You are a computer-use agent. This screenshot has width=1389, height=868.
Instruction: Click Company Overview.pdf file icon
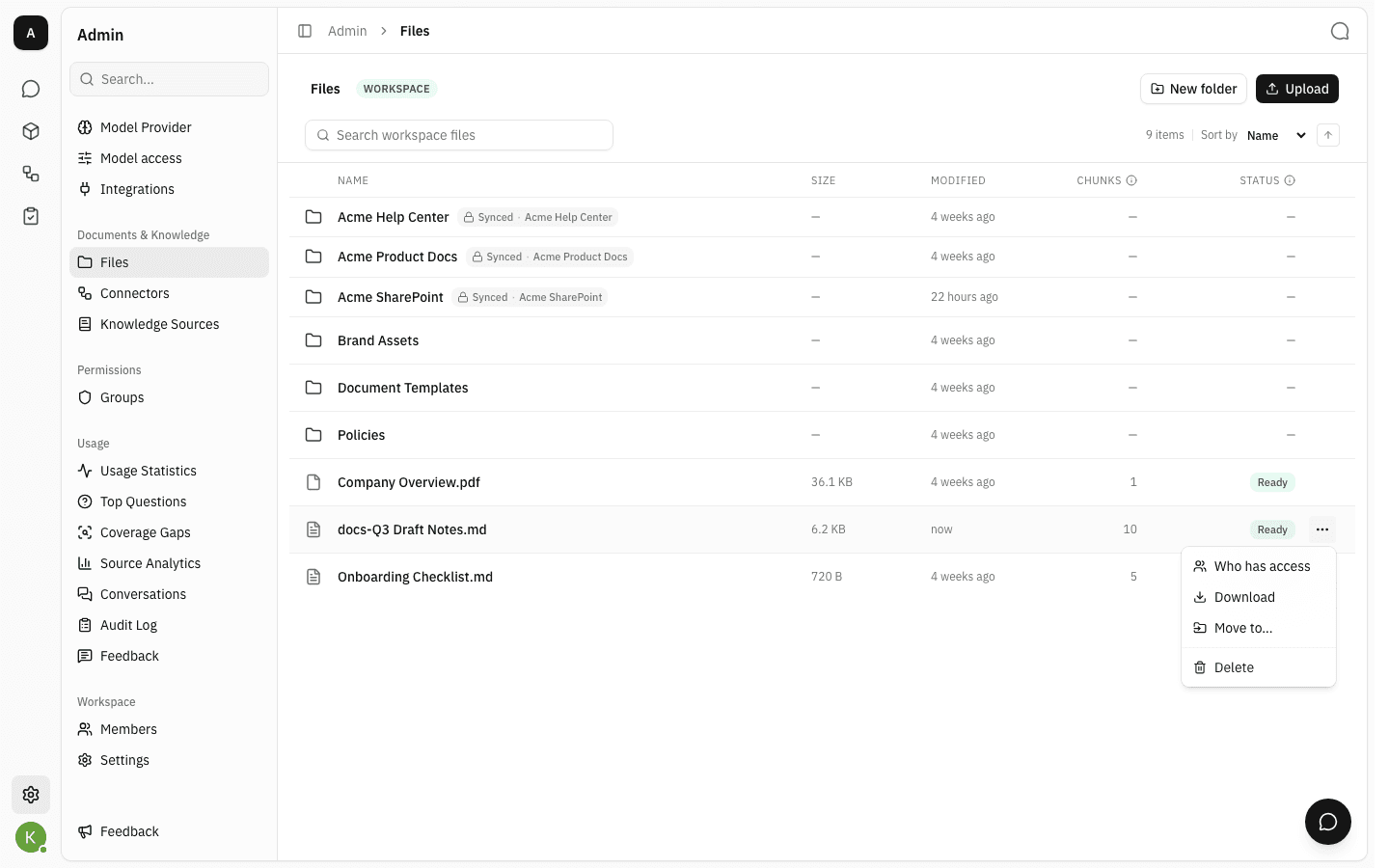point(313,482)
